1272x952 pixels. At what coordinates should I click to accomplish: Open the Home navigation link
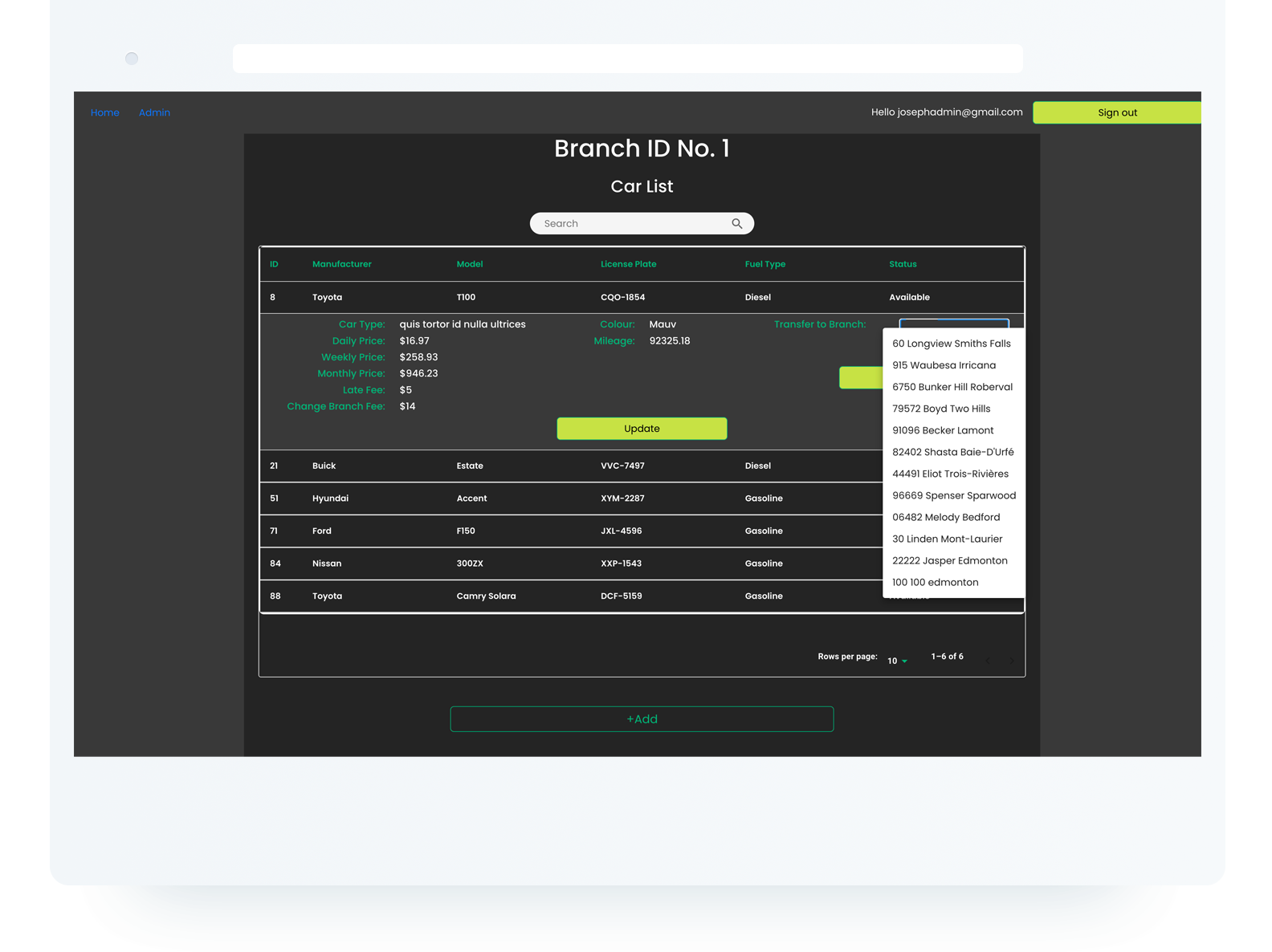104,112
